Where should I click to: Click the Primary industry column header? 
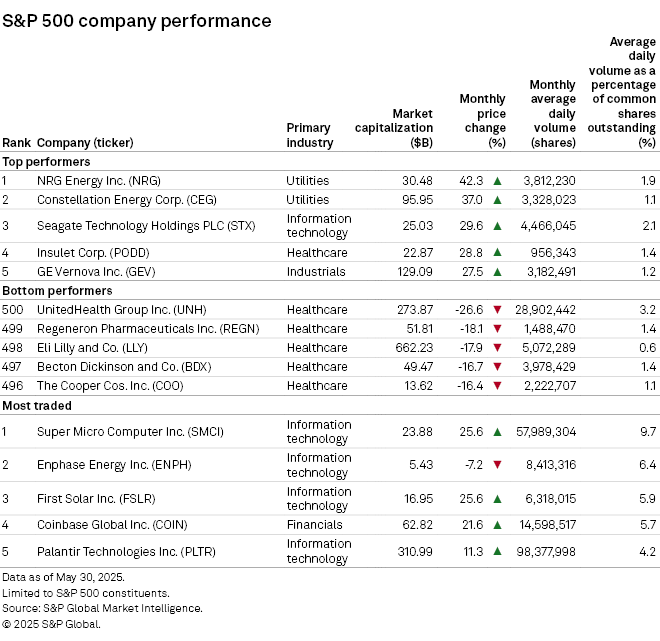[x=310, y=135]
